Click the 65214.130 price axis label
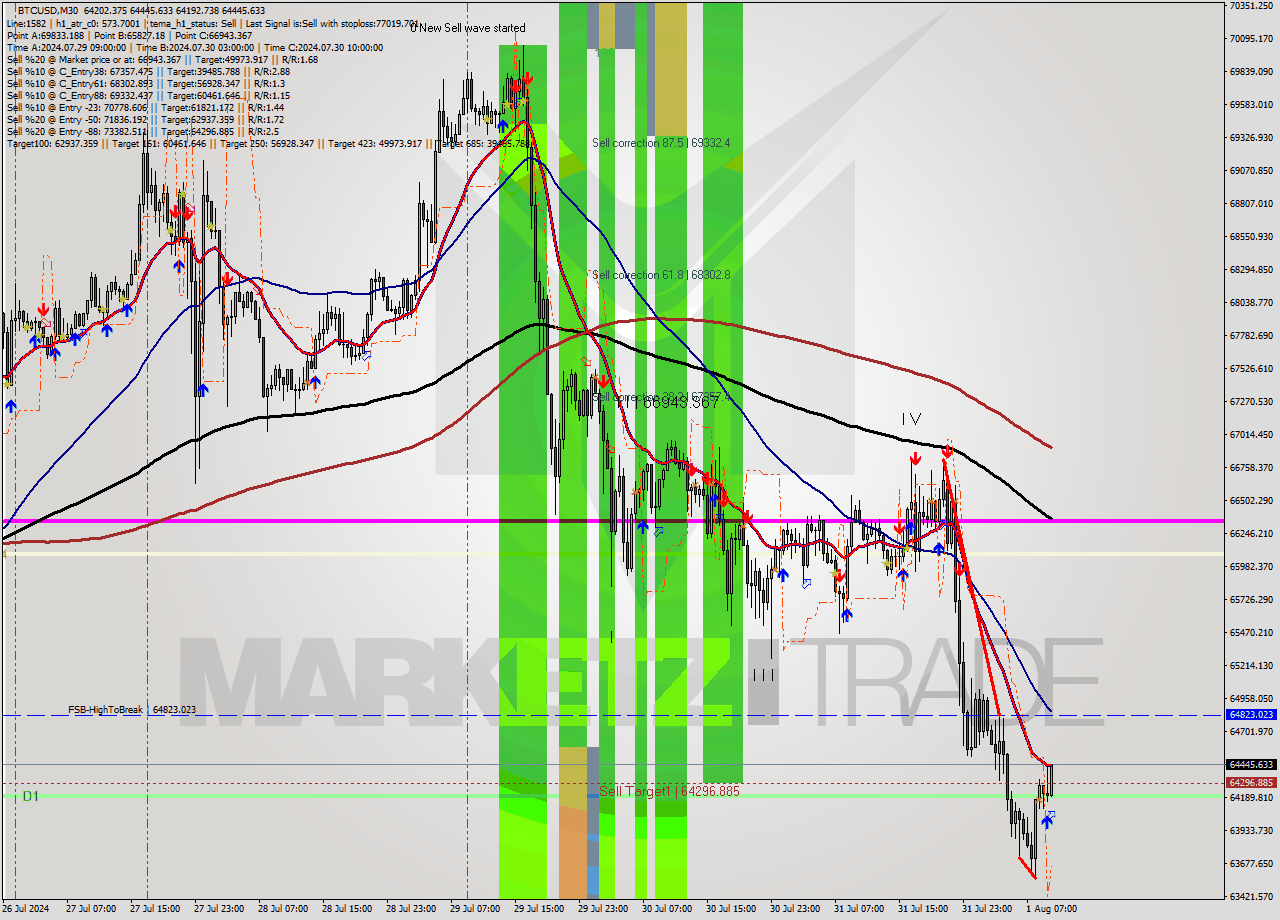 [1251, 665]
